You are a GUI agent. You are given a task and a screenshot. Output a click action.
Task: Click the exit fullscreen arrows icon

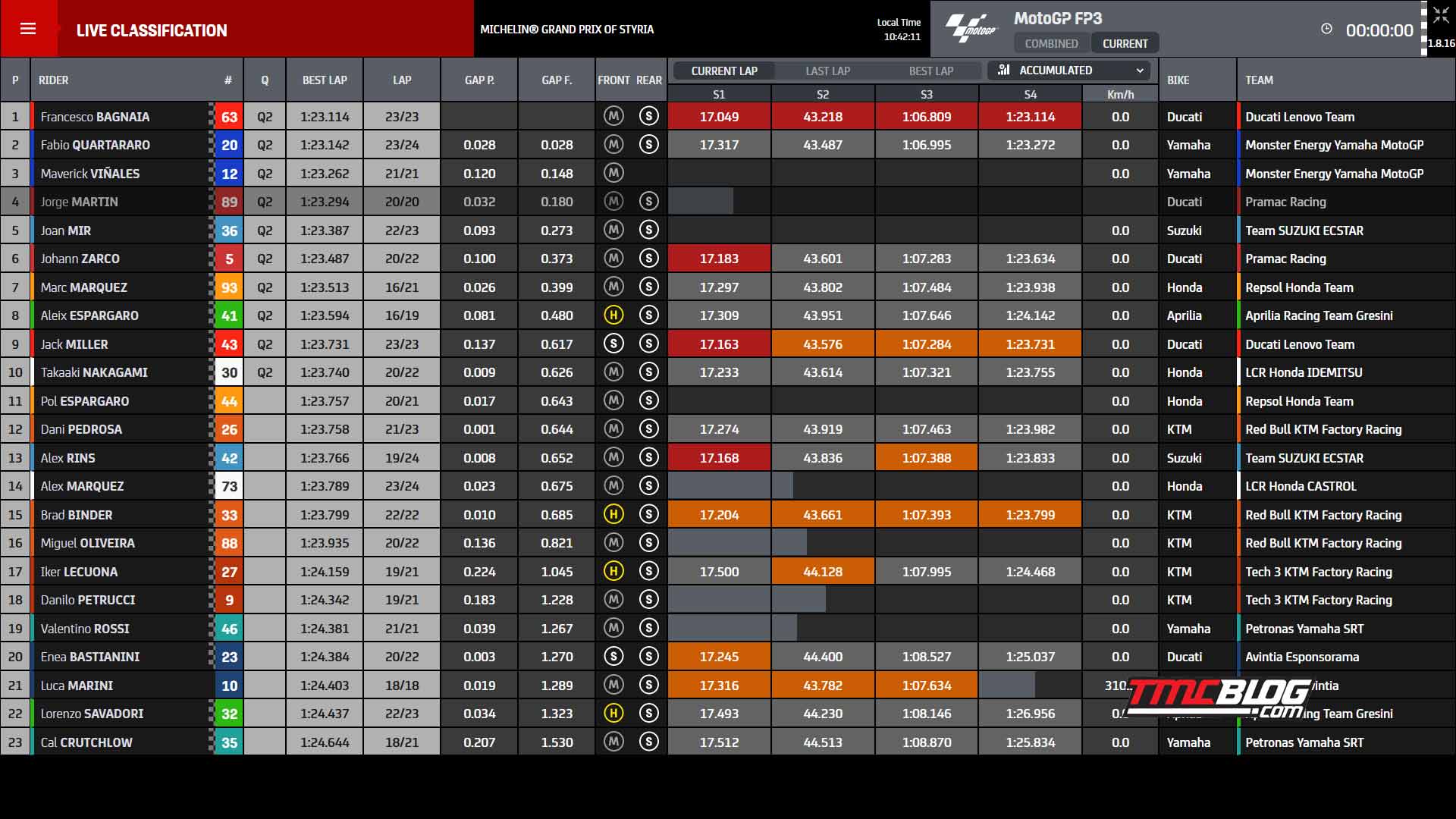1441,15
